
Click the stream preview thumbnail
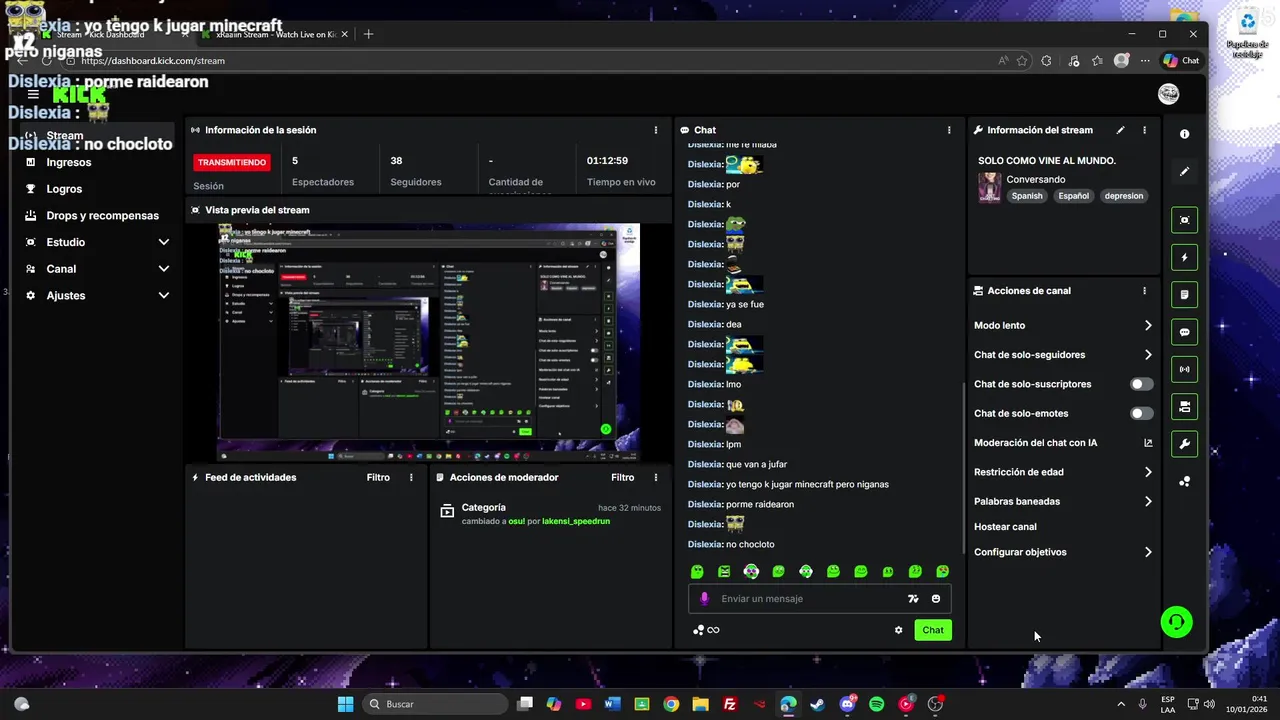[428, 342]
